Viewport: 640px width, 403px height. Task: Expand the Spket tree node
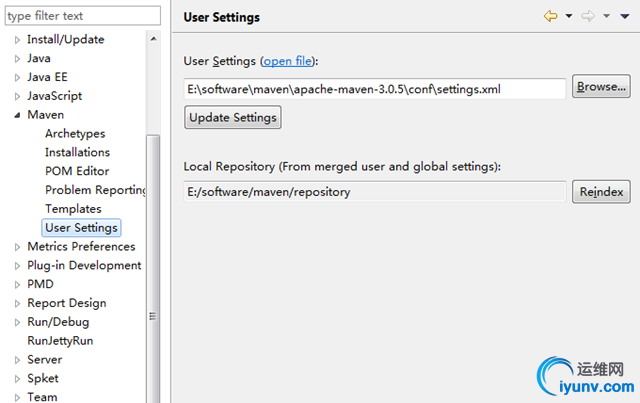pos(17,379)
